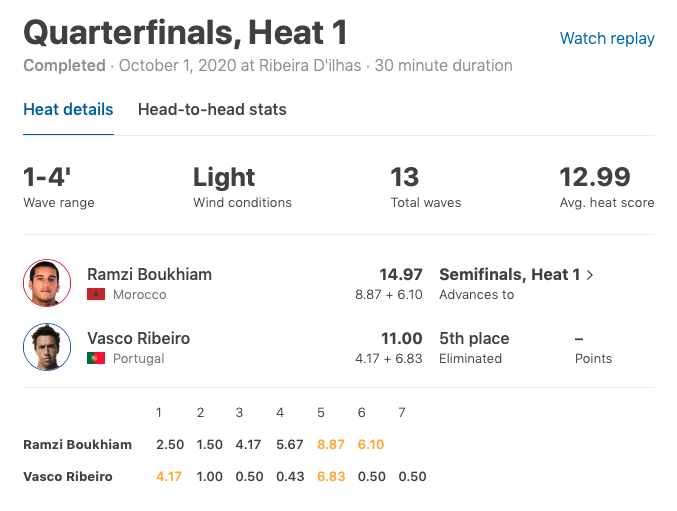Click the Quarterfinals, Heat 1 heading

185,33
